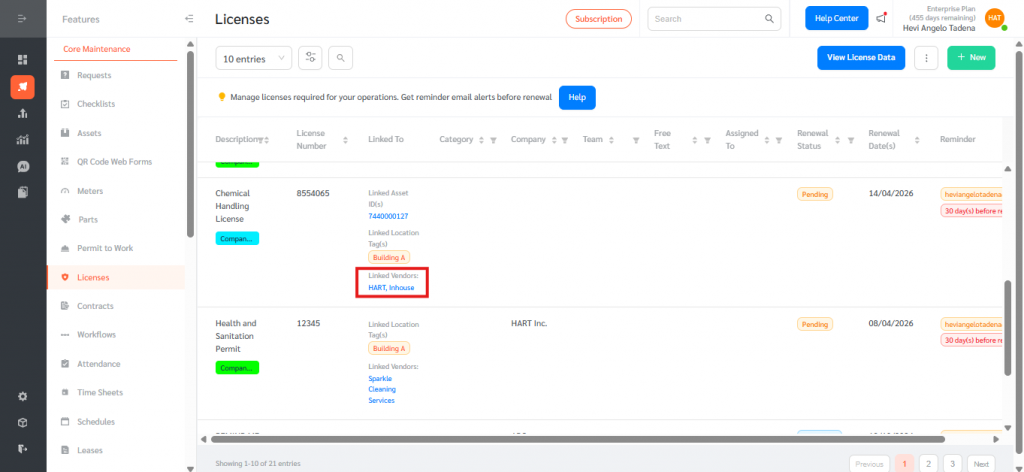The image size is (1024, 472).
Task: Open the three-dot more options menu
Action: click(927, 59)
